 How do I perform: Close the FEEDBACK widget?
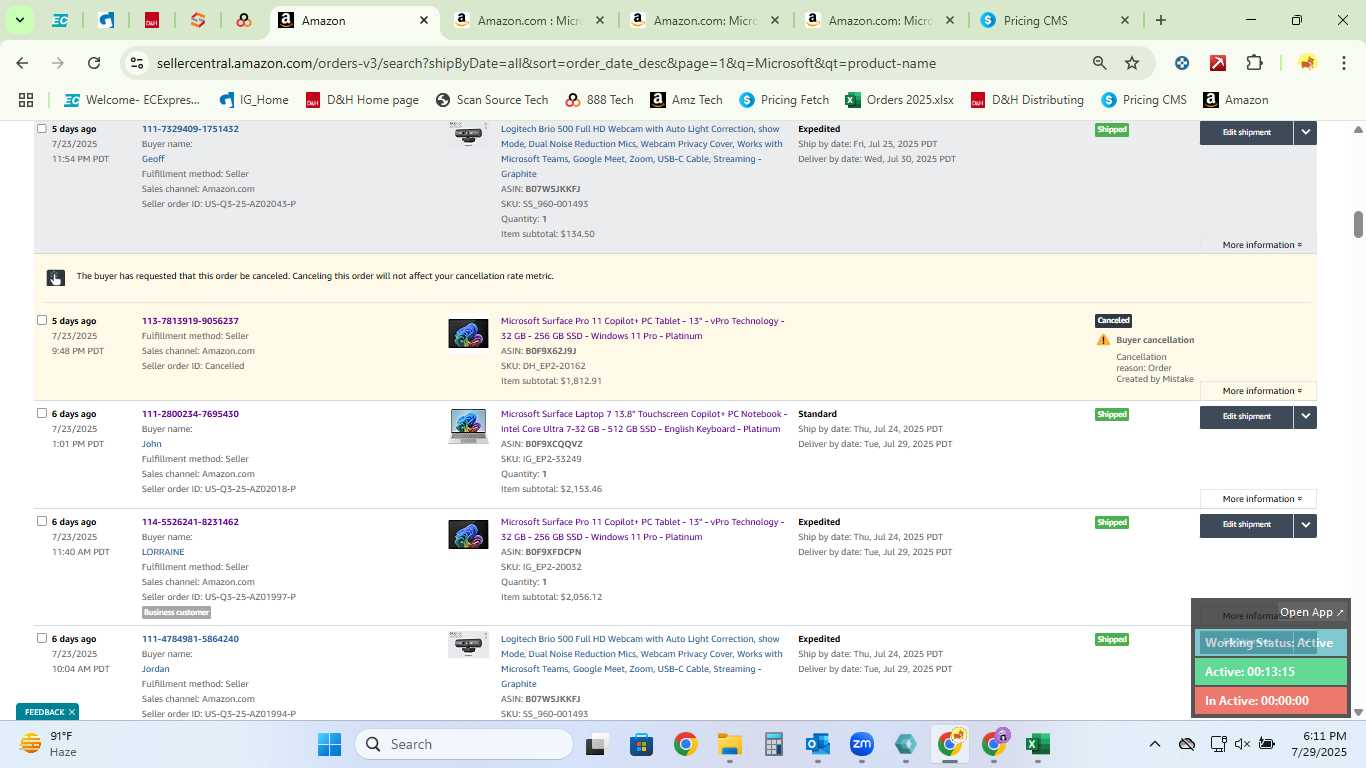pos(72,712)
